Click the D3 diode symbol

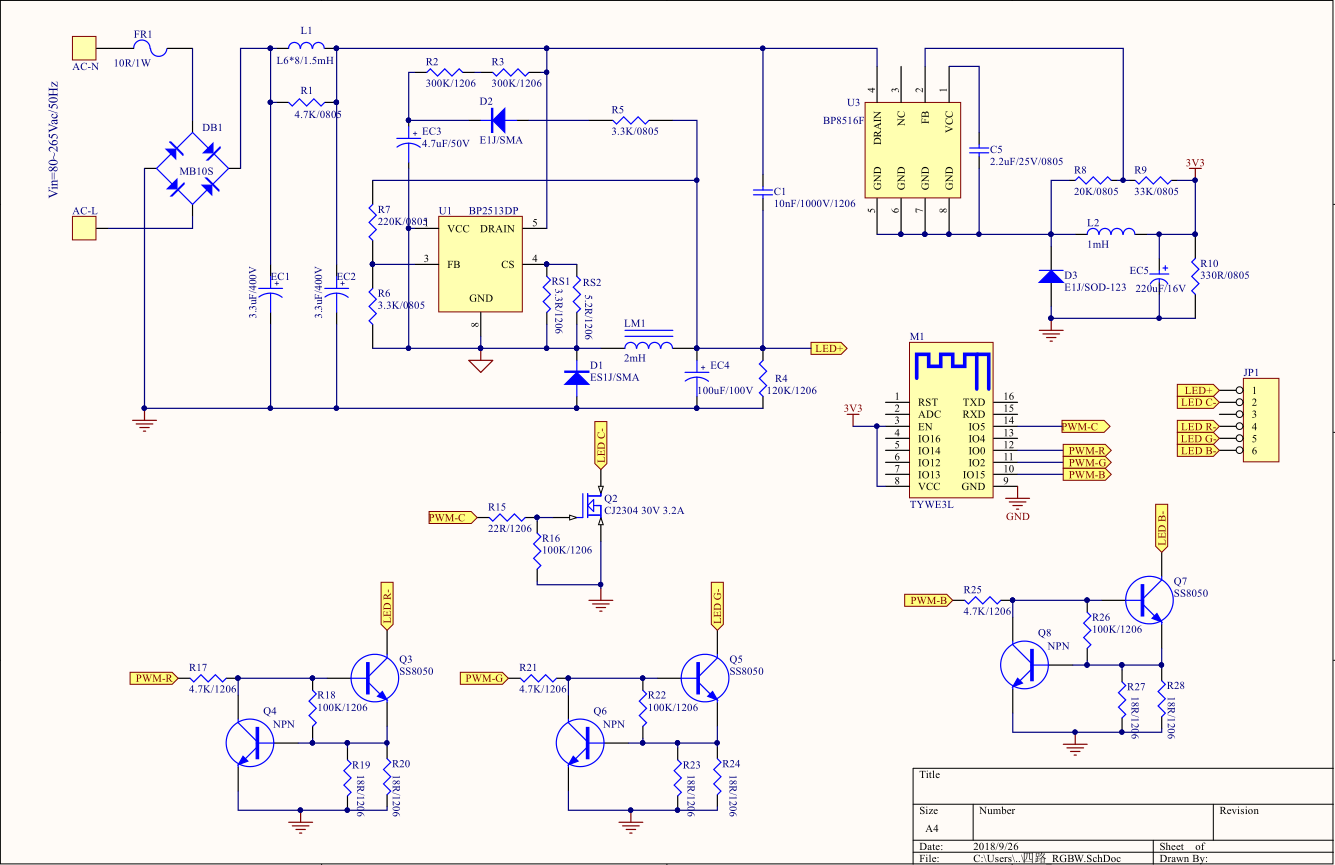[1050, 276]
